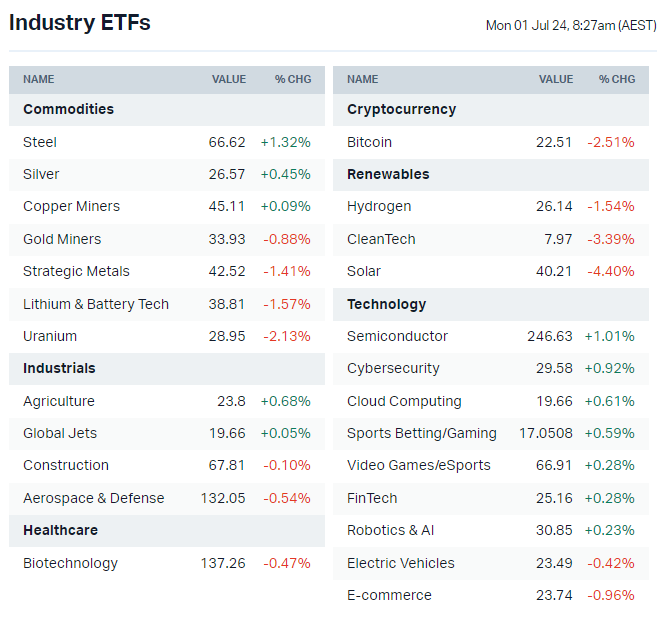This screenshot has height=621, width=667.
Task: Select the Biotechnology ETF row
Action: click(x=70, y=563)
